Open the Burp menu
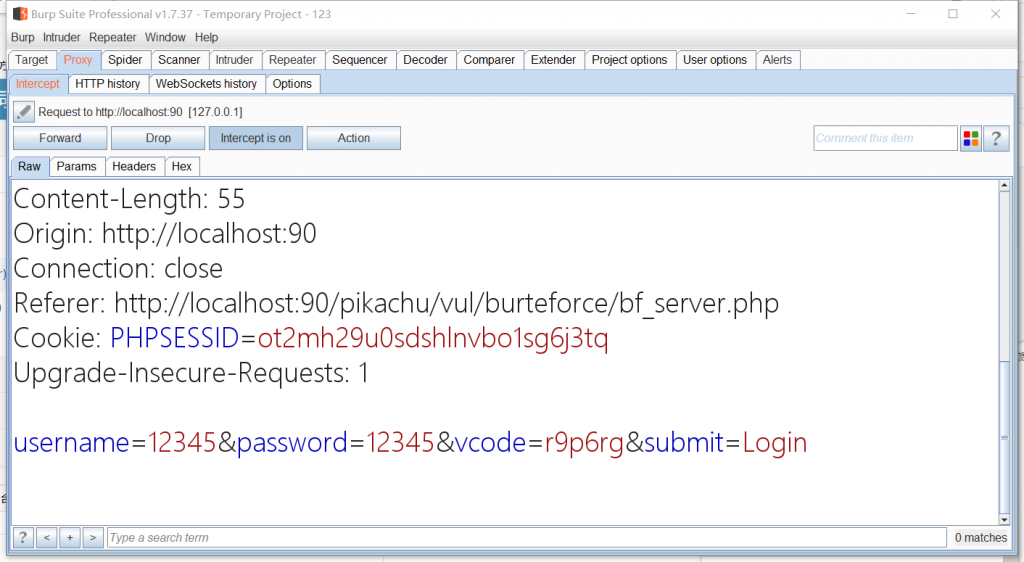Screen dimensions: 1024x562 pyautogui.click(x=22, y=37)
